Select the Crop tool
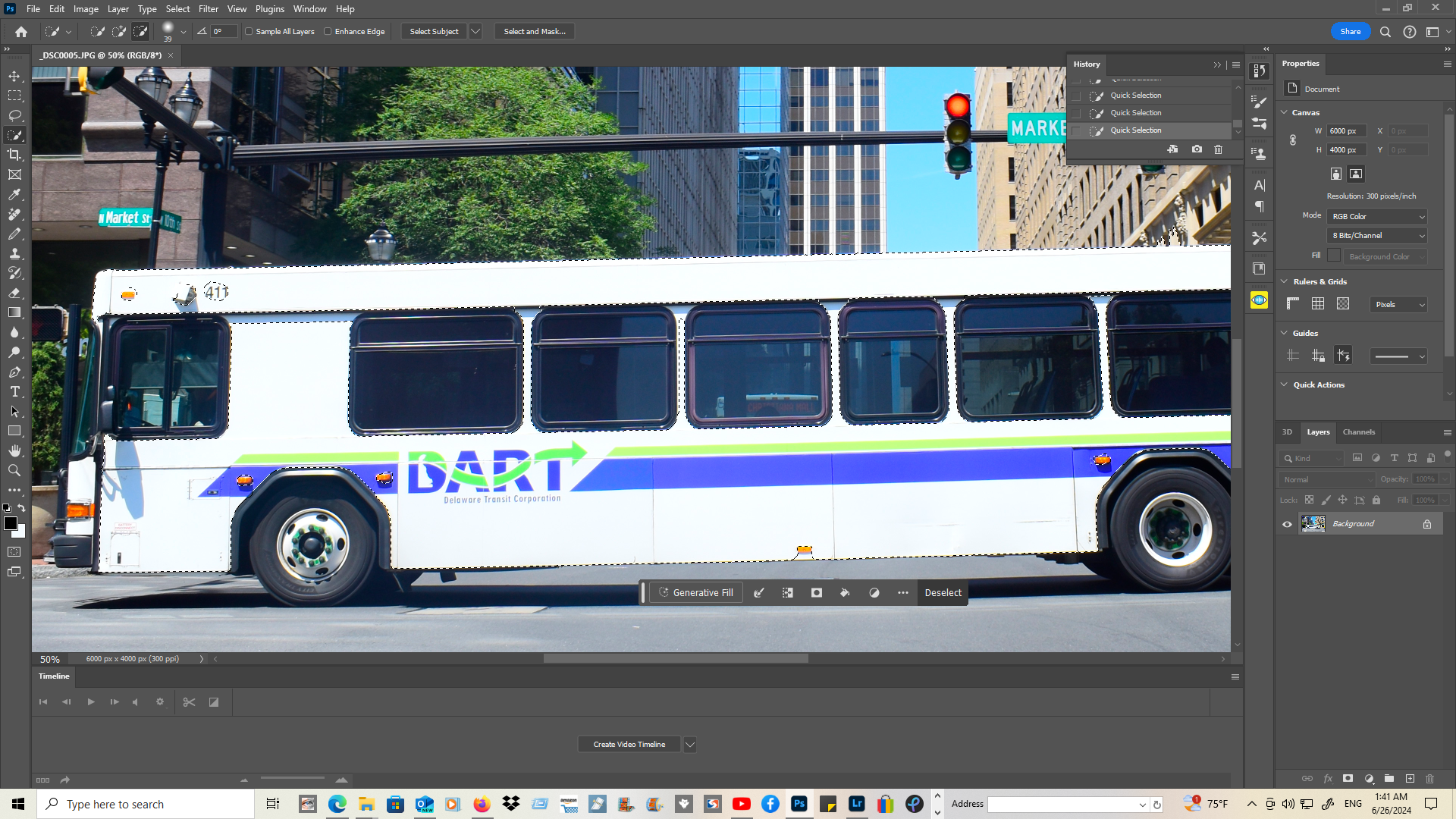This screenshot has width=1456, height=819. pos(14,155)
